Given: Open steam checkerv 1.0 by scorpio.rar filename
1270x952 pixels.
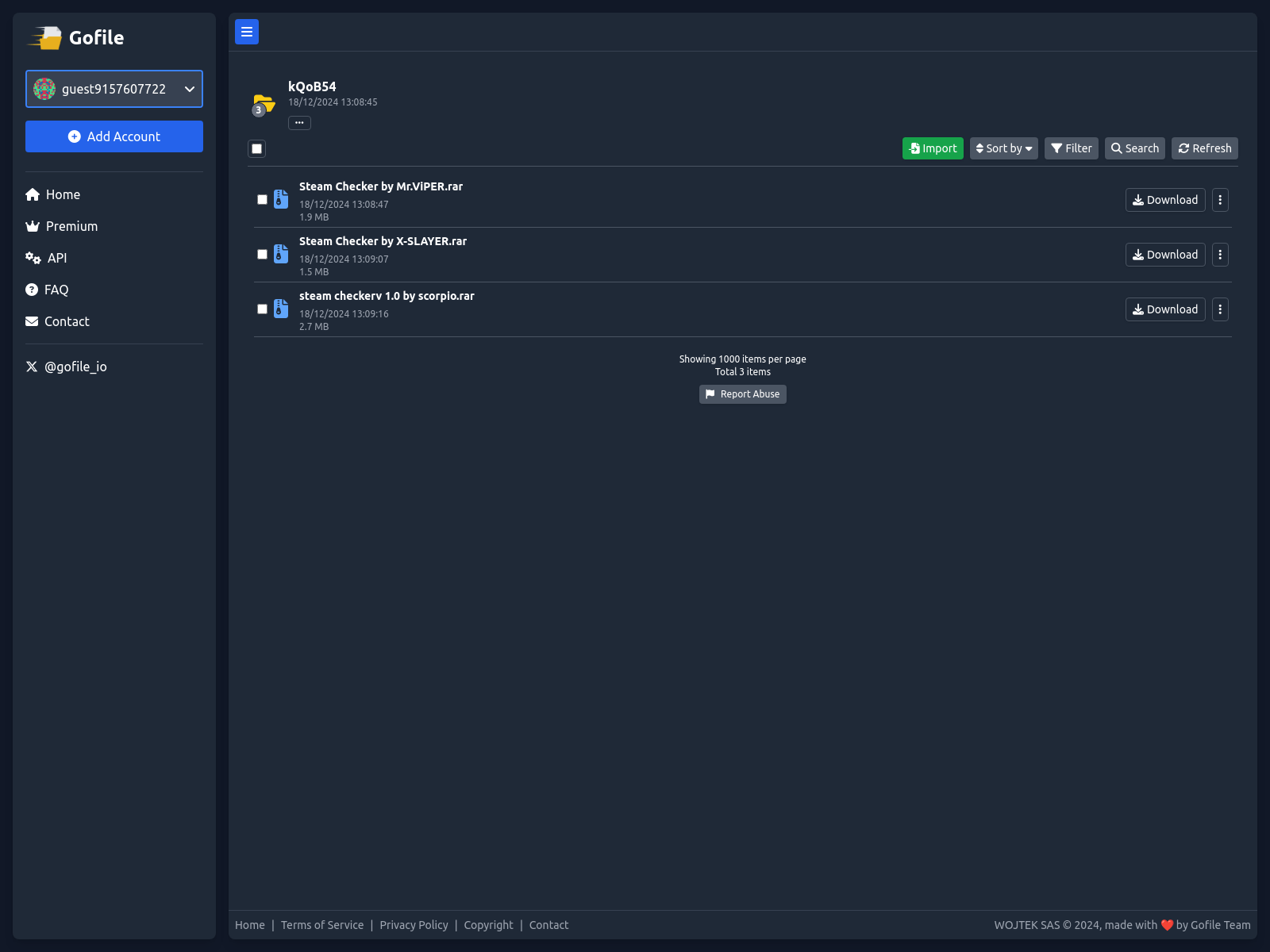Looking at the screenshot, I should (x=387, y=296).
